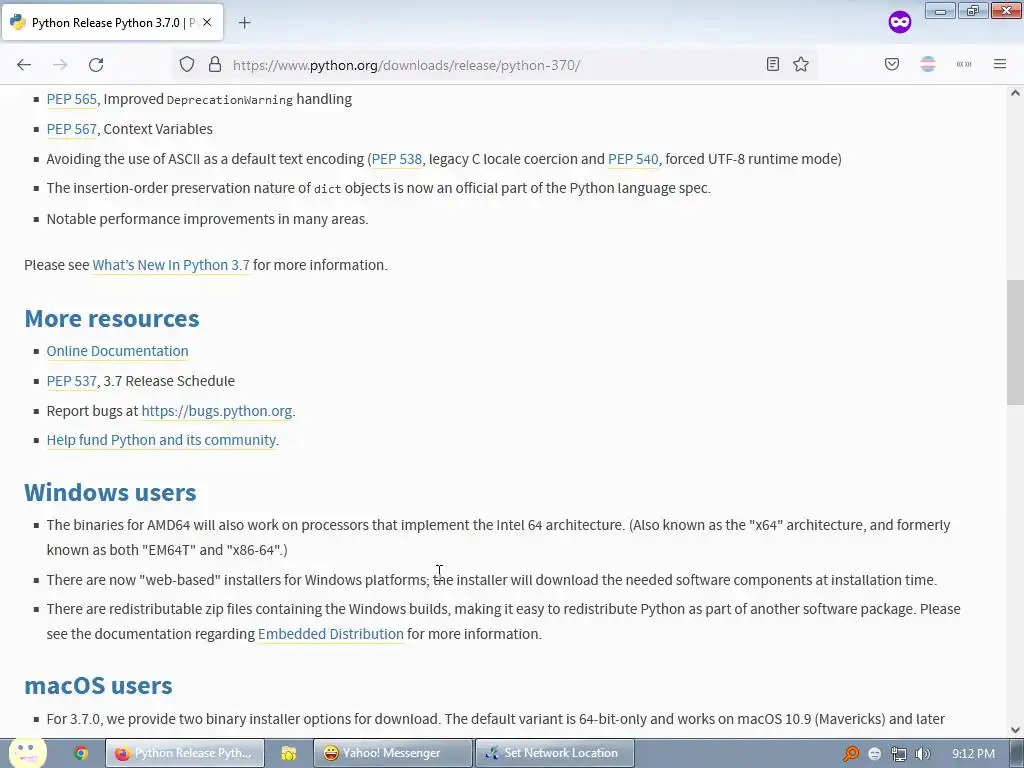Screen dimensions: 1024x768
Task: Click the More resources heading
Action: click(x=112, y=319)
